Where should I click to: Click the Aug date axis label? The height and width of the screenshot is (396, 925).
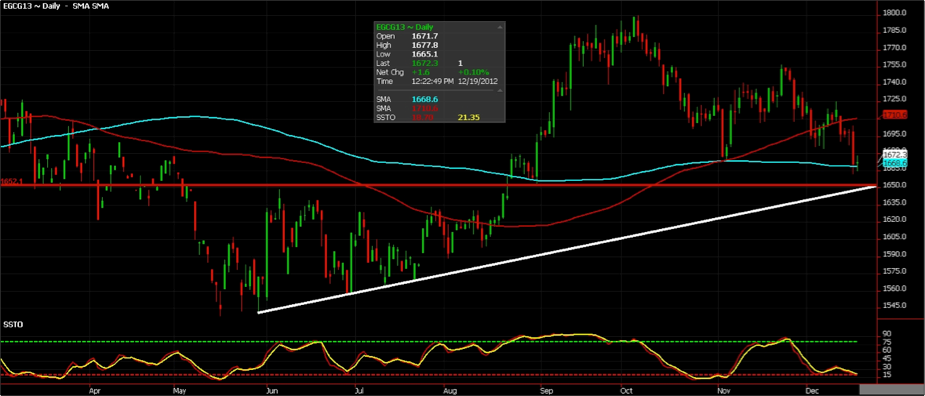click(450, 390)
